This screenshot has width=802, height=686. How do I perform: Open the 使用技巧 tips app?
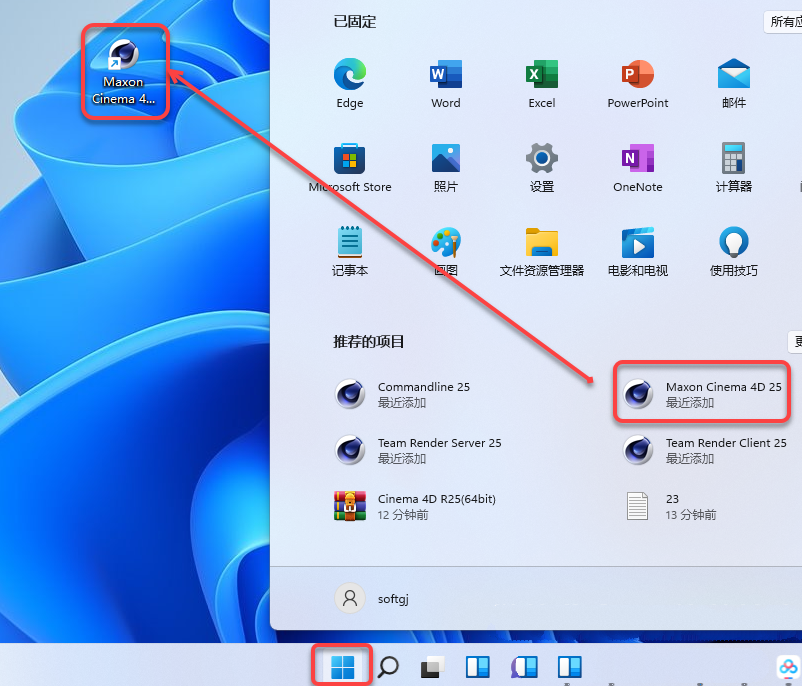734,251
